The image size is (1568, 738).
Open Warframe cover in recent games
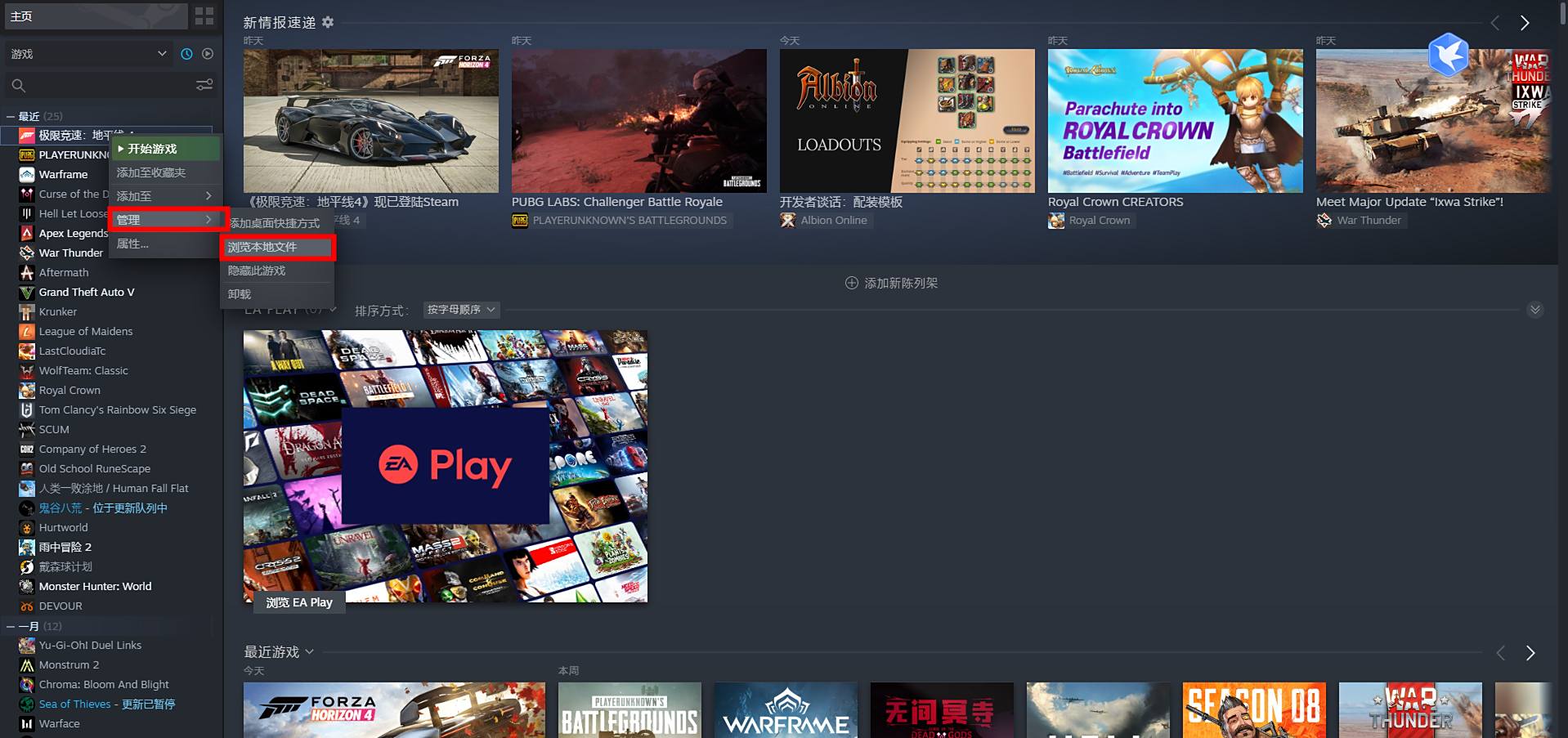click(786, 710)
